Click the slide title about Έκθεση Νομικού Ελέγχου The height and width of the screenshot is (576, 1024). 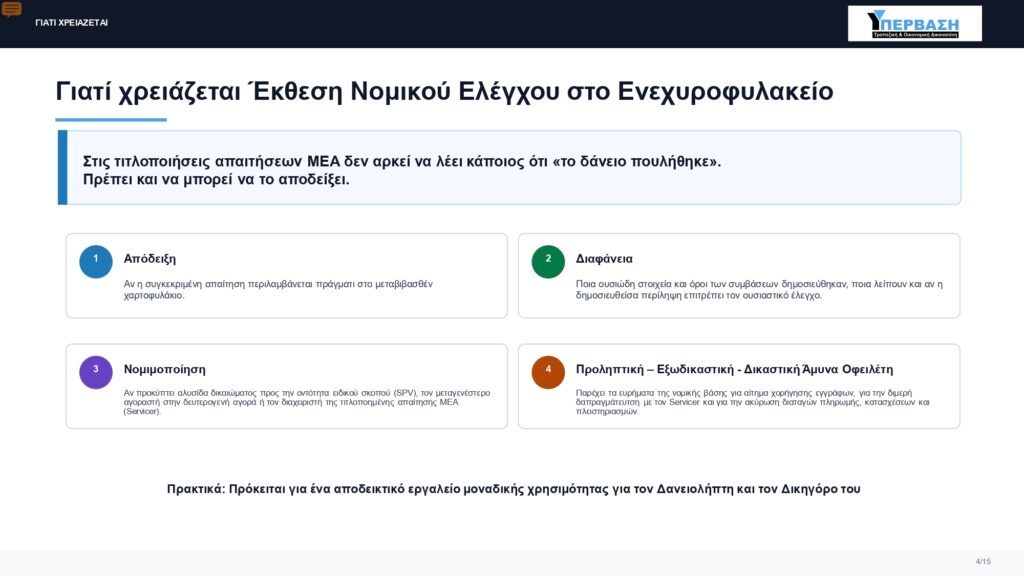[444, 91]
